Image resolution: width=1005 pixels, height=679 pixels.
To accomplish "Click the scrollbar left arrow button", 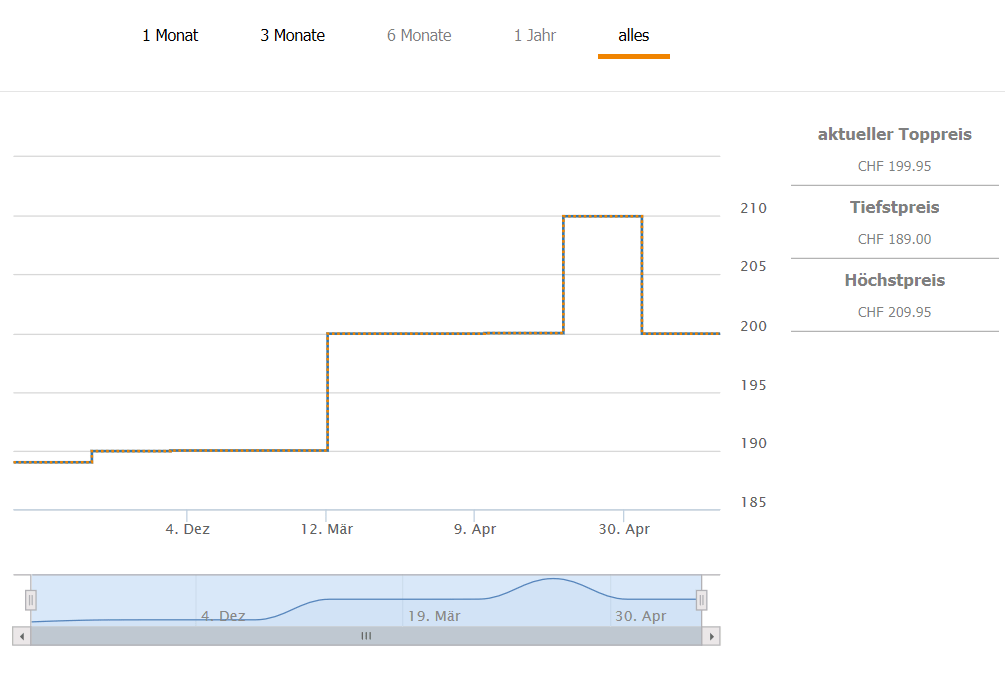I will pyautogui.click(x=21, y=636).
